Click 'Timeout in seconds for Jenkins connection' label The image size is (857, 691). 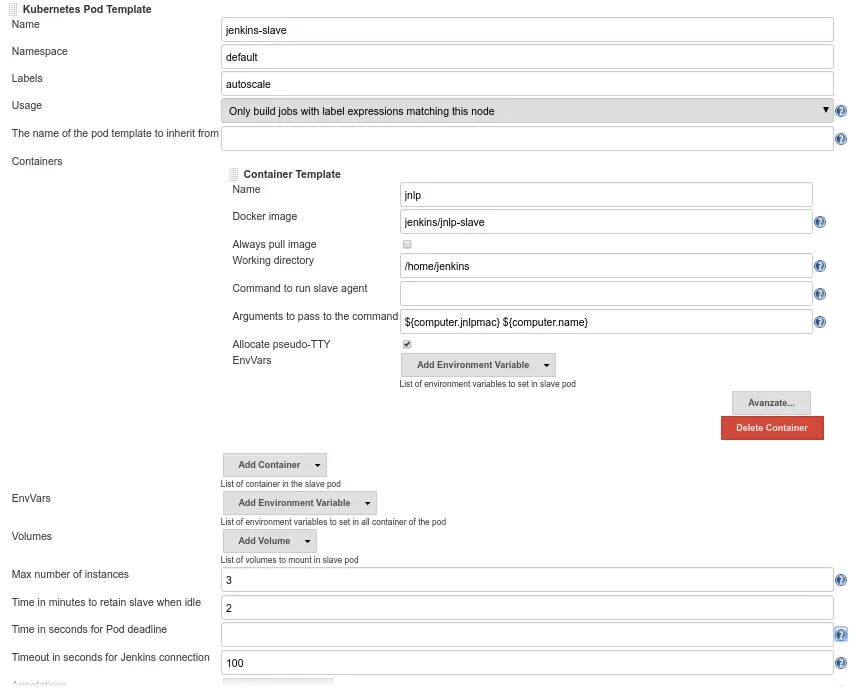click(x=110, y=657)
